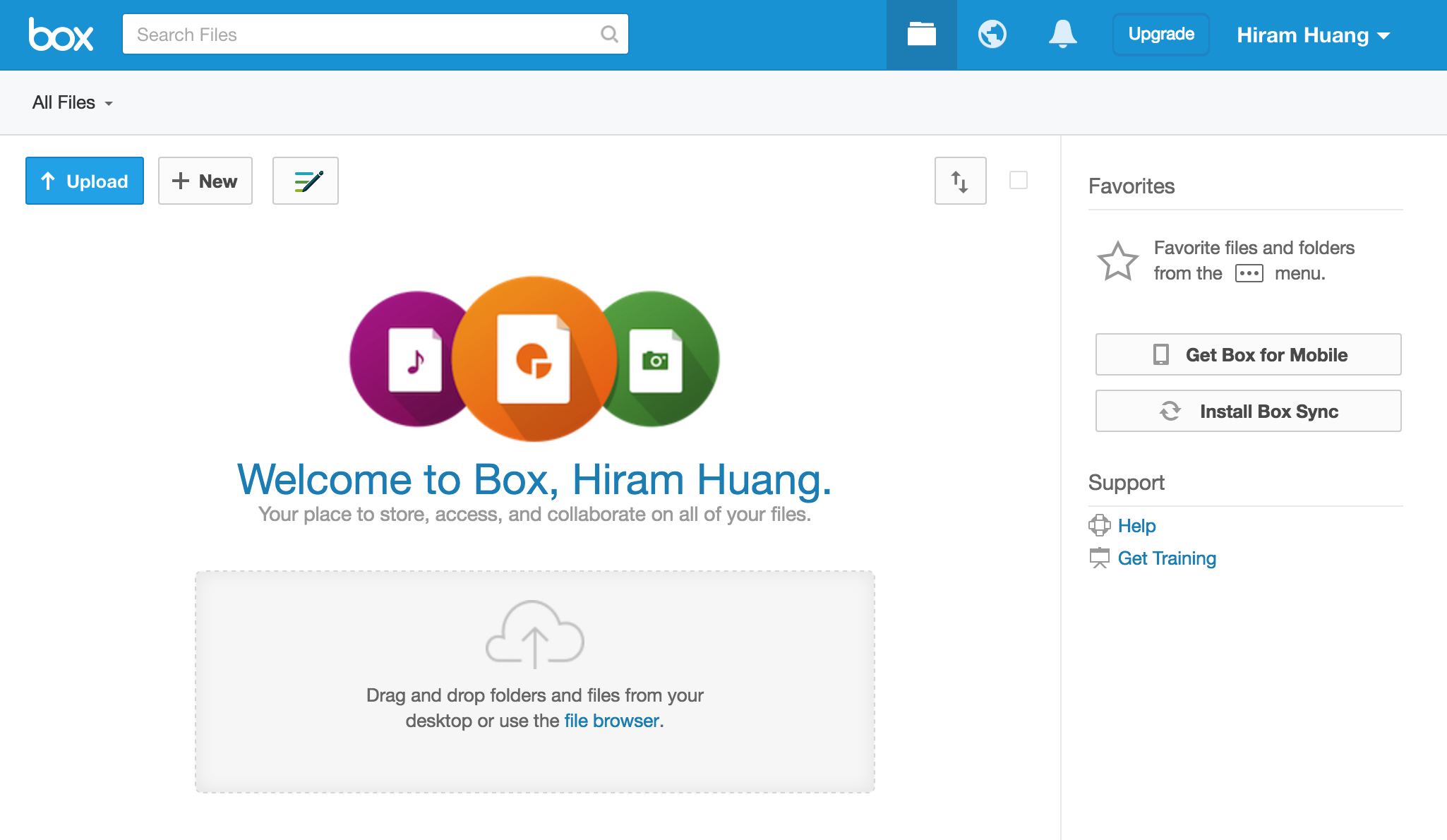Click the Upload button

pos(85,181)
